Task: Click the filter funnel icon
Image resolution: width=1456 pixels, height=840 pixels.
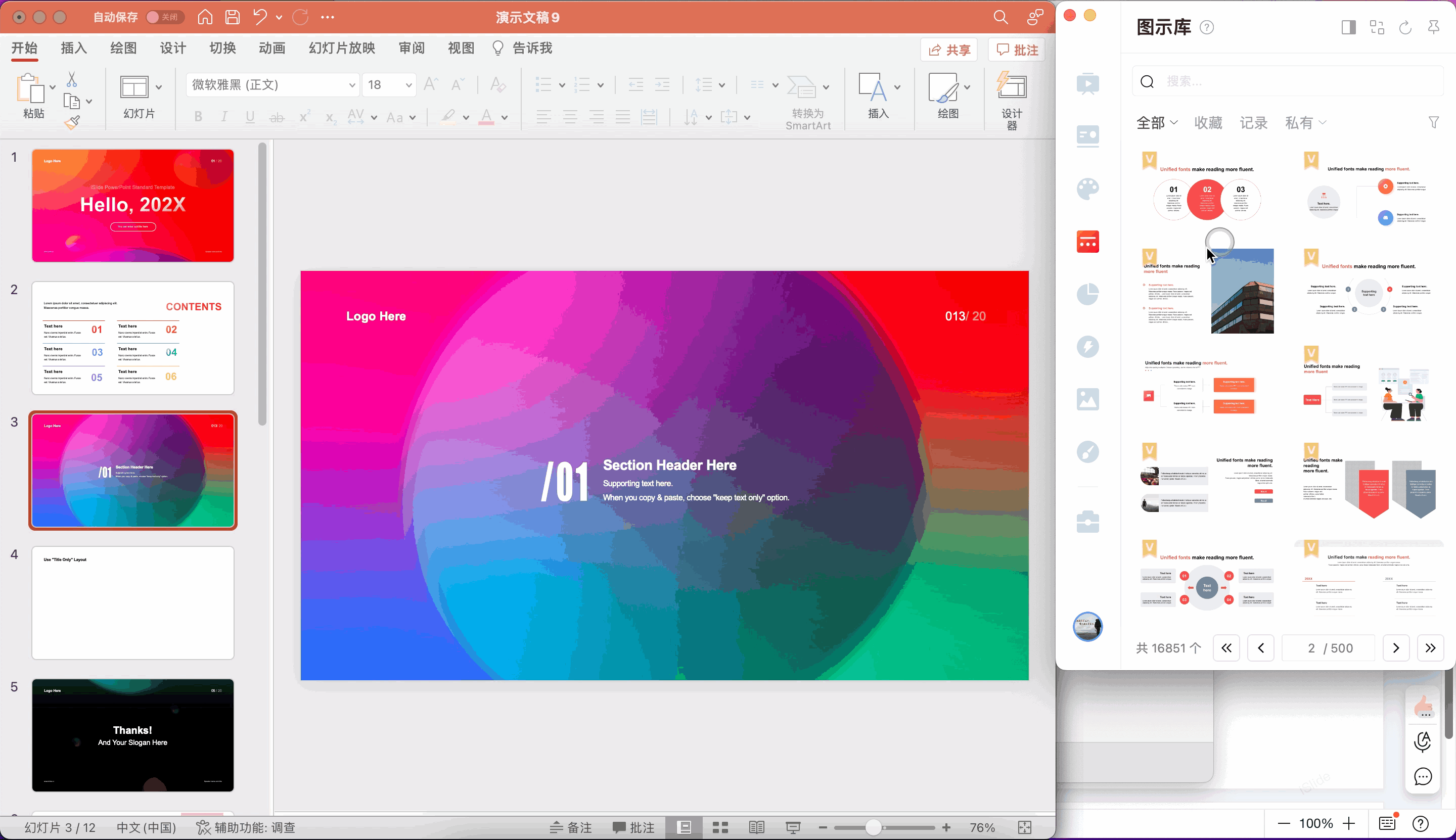Action: 1433,122
